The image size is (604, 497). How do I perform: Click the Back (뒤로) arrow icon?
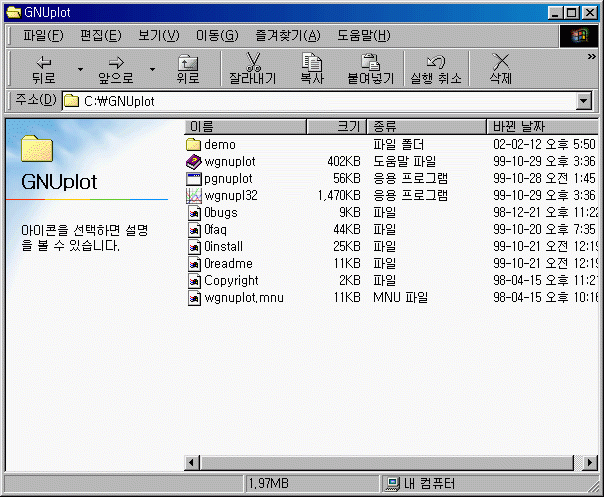(44, 62)
